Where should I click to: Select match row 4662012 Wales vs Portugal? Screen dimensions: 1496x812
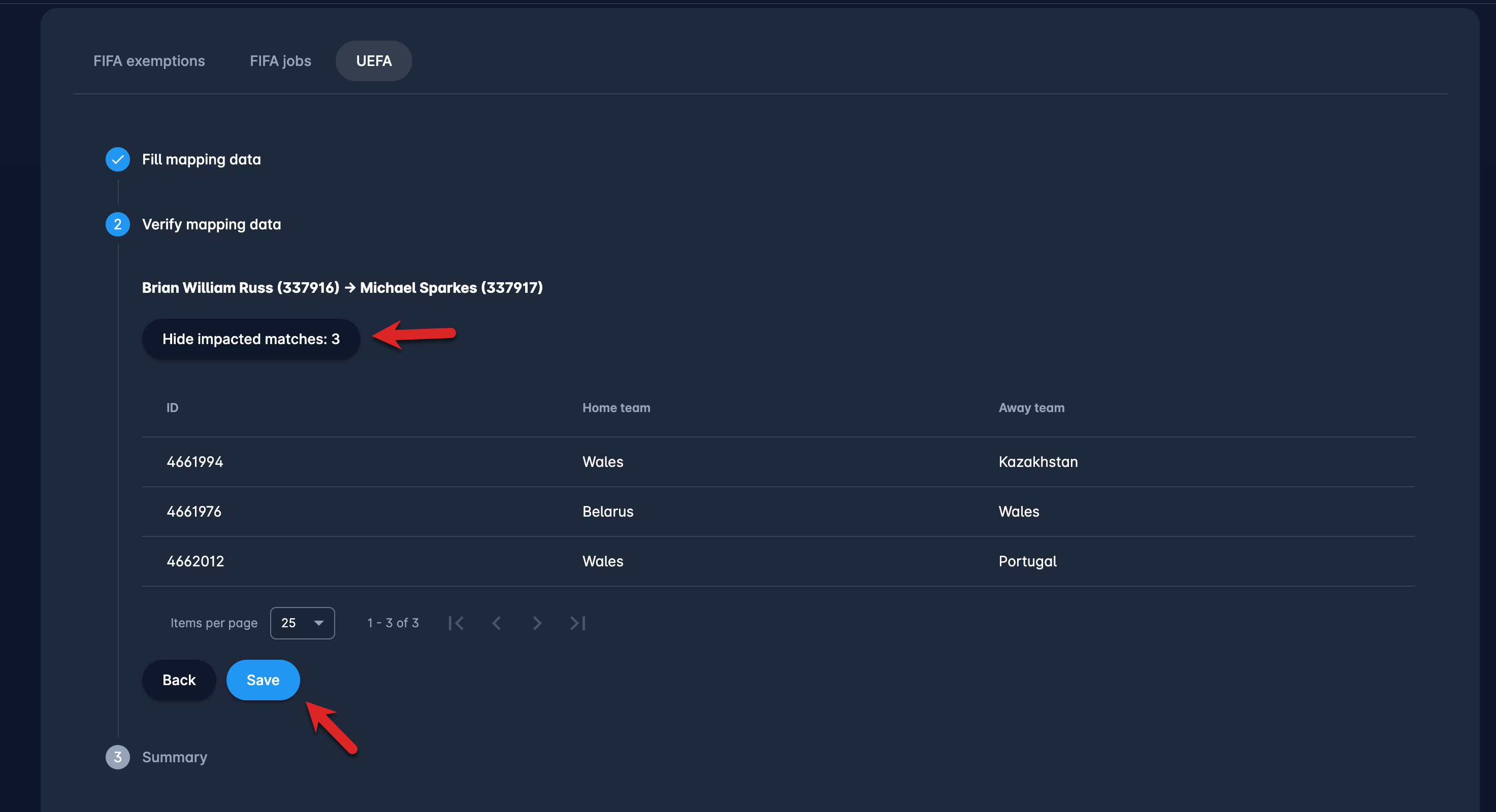click(x=777, y=561)
